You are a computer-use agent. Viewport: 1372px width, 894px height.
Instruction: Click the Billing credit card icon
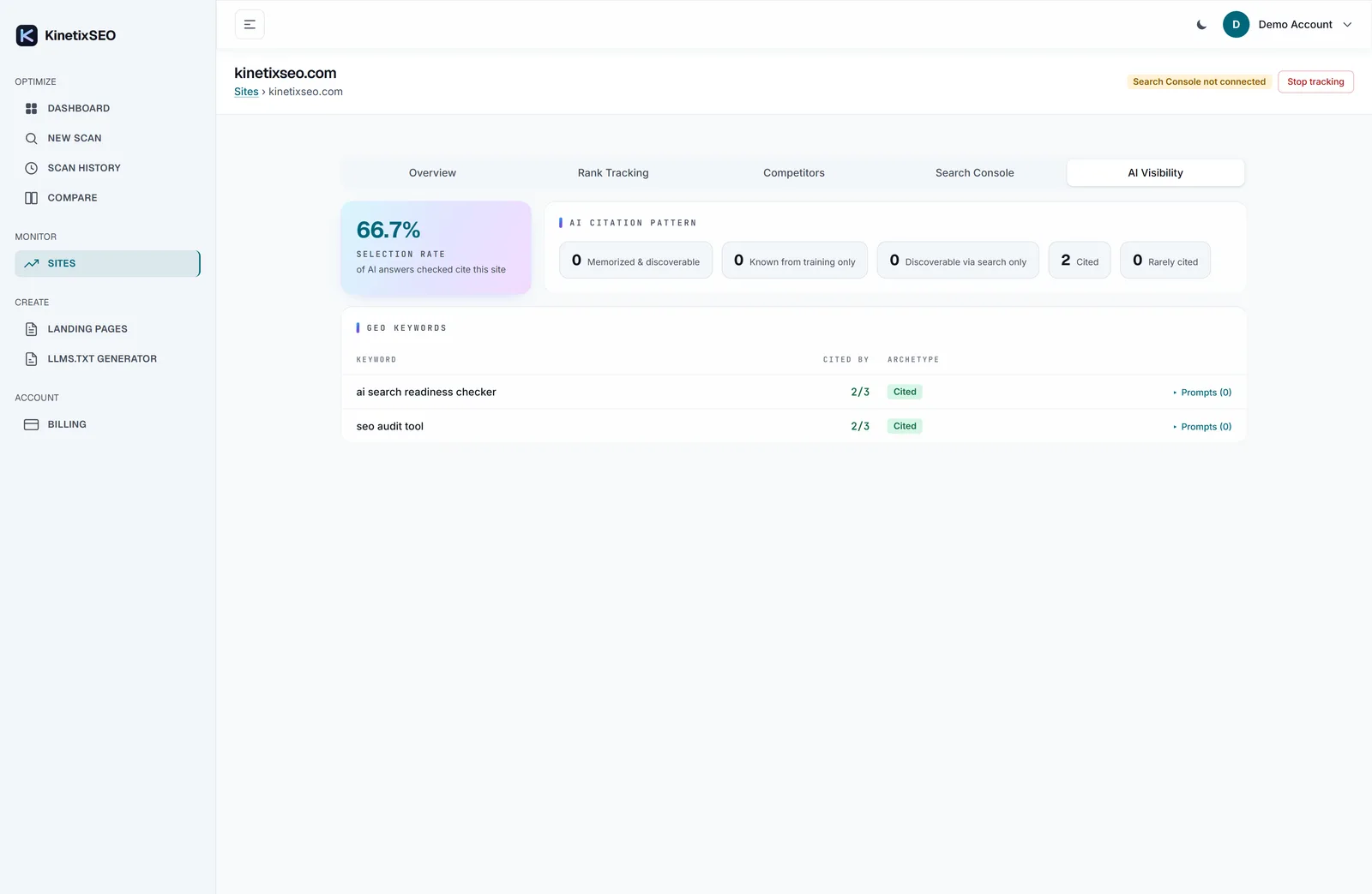pyautogui.click(x=32, y=424)
